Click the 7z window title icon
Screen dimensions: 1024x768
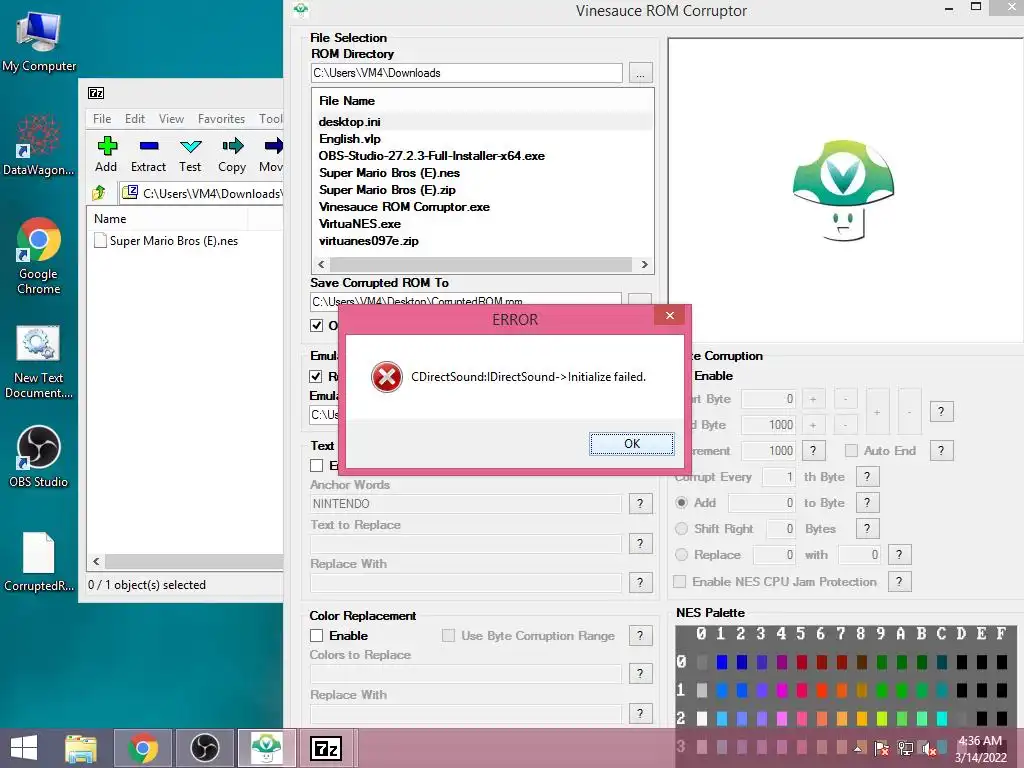pos(96,93)
